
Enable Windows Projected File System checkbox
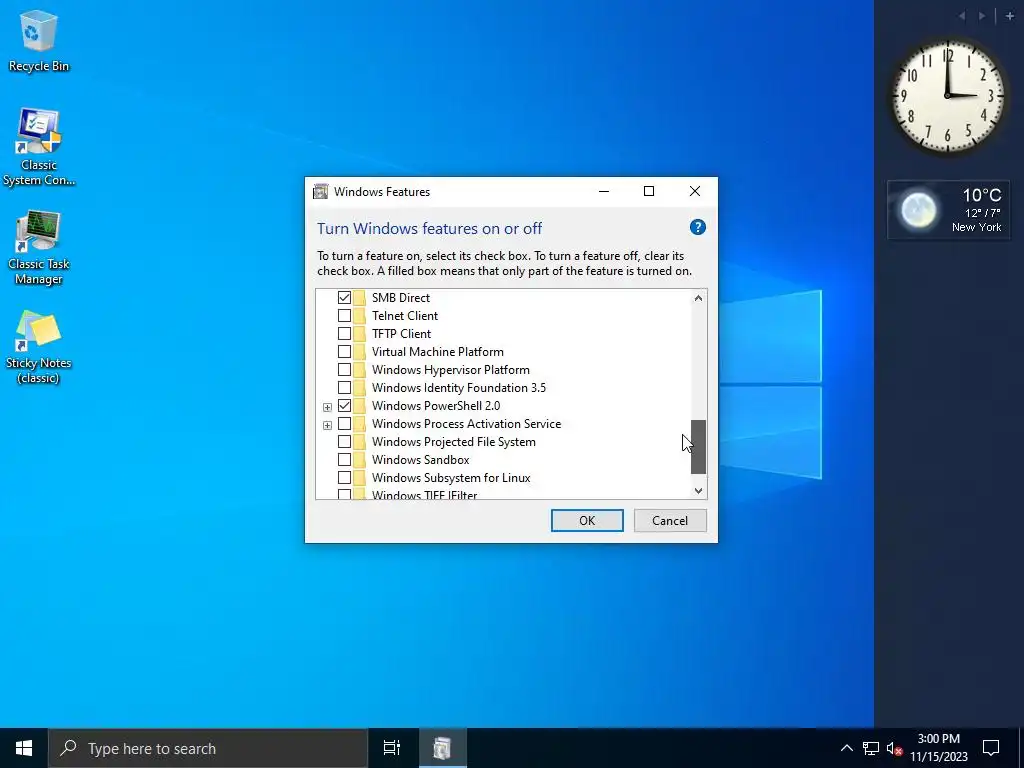(x=344, y=442)
